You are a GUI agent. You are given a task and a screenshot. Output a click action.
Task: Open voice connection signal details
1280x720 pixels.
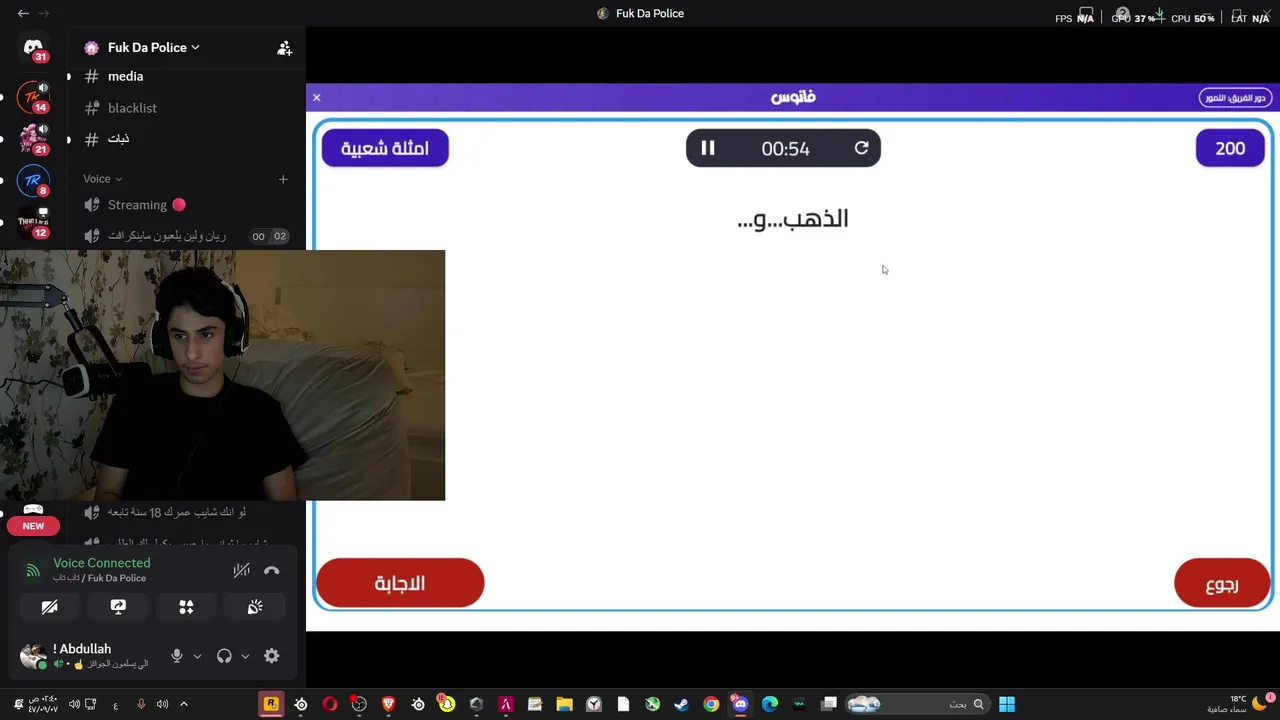pos(33,570)
